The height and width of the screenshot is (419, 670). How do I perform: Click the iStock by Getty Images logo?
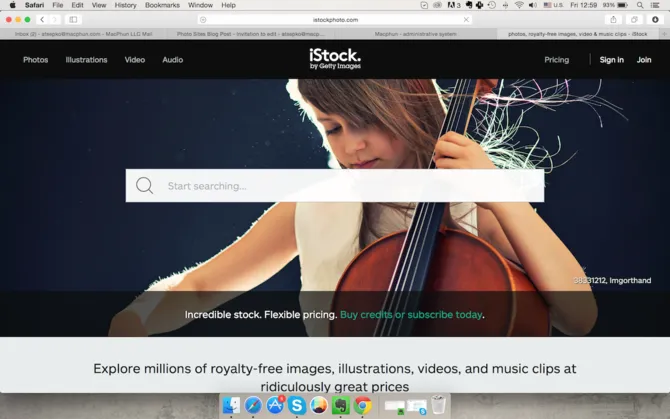pyautogui.click(x=334, y=60)
